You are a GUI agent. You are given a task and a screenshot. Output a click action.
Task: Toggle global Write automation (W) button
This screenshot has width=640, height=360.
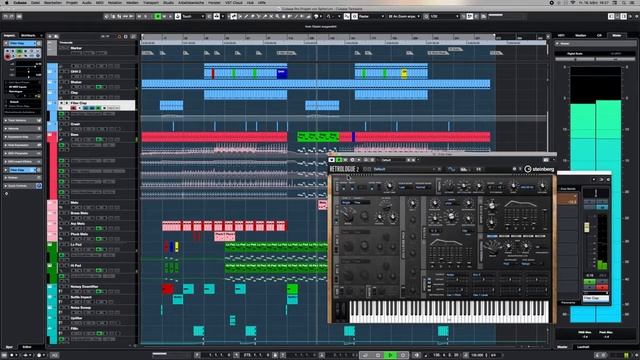point(164,16)
